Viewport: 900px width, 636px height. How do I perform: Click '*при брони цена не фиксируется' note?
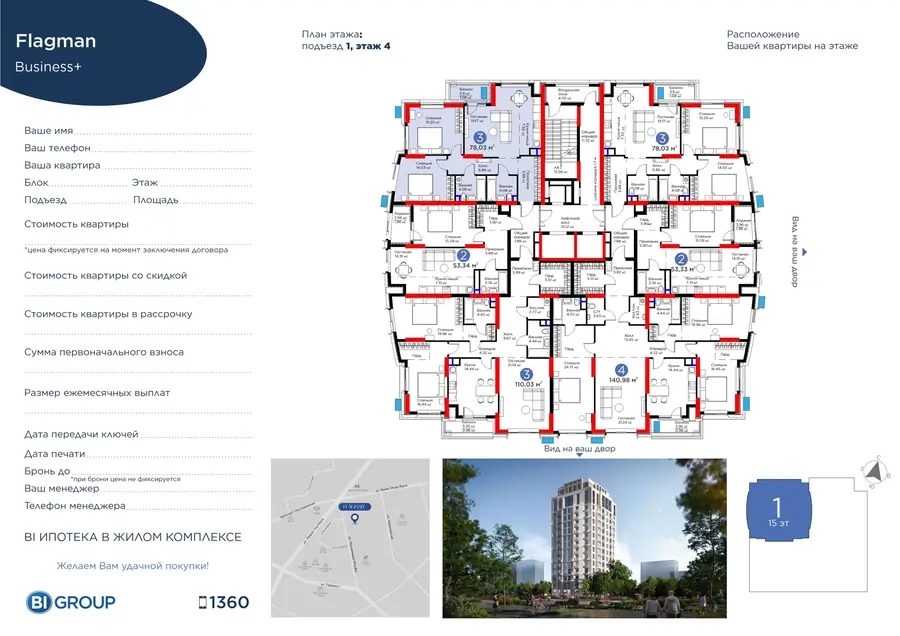126,479
